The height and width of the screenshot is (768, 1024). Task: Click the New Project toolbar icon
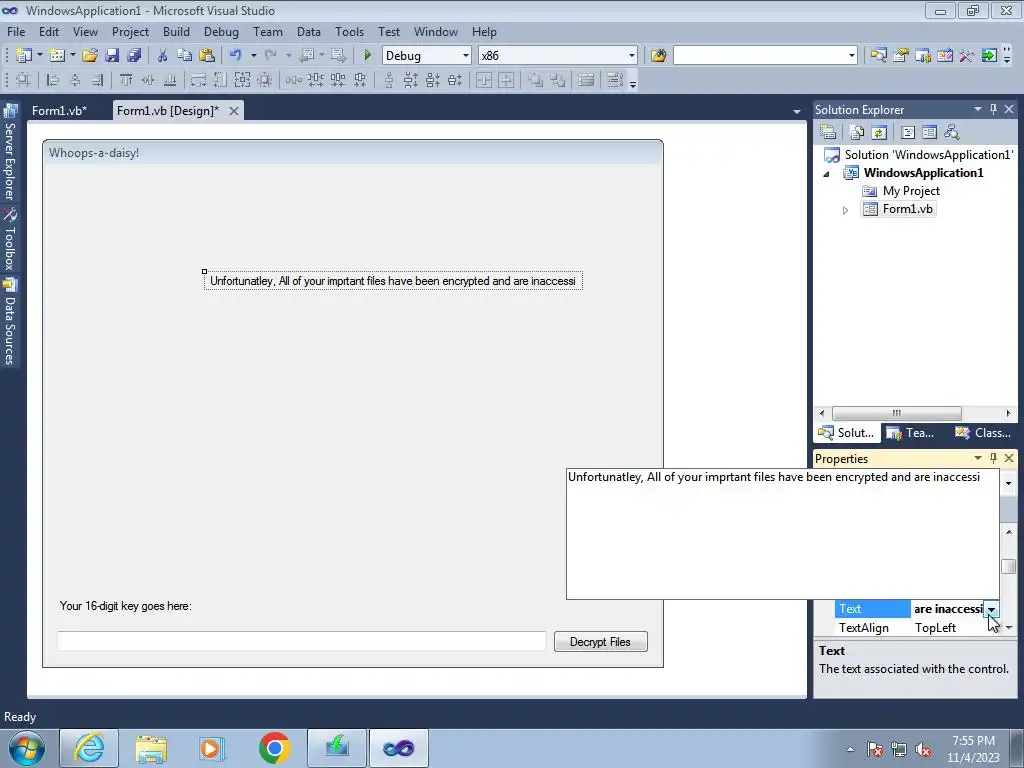click(x=24, y=56)
